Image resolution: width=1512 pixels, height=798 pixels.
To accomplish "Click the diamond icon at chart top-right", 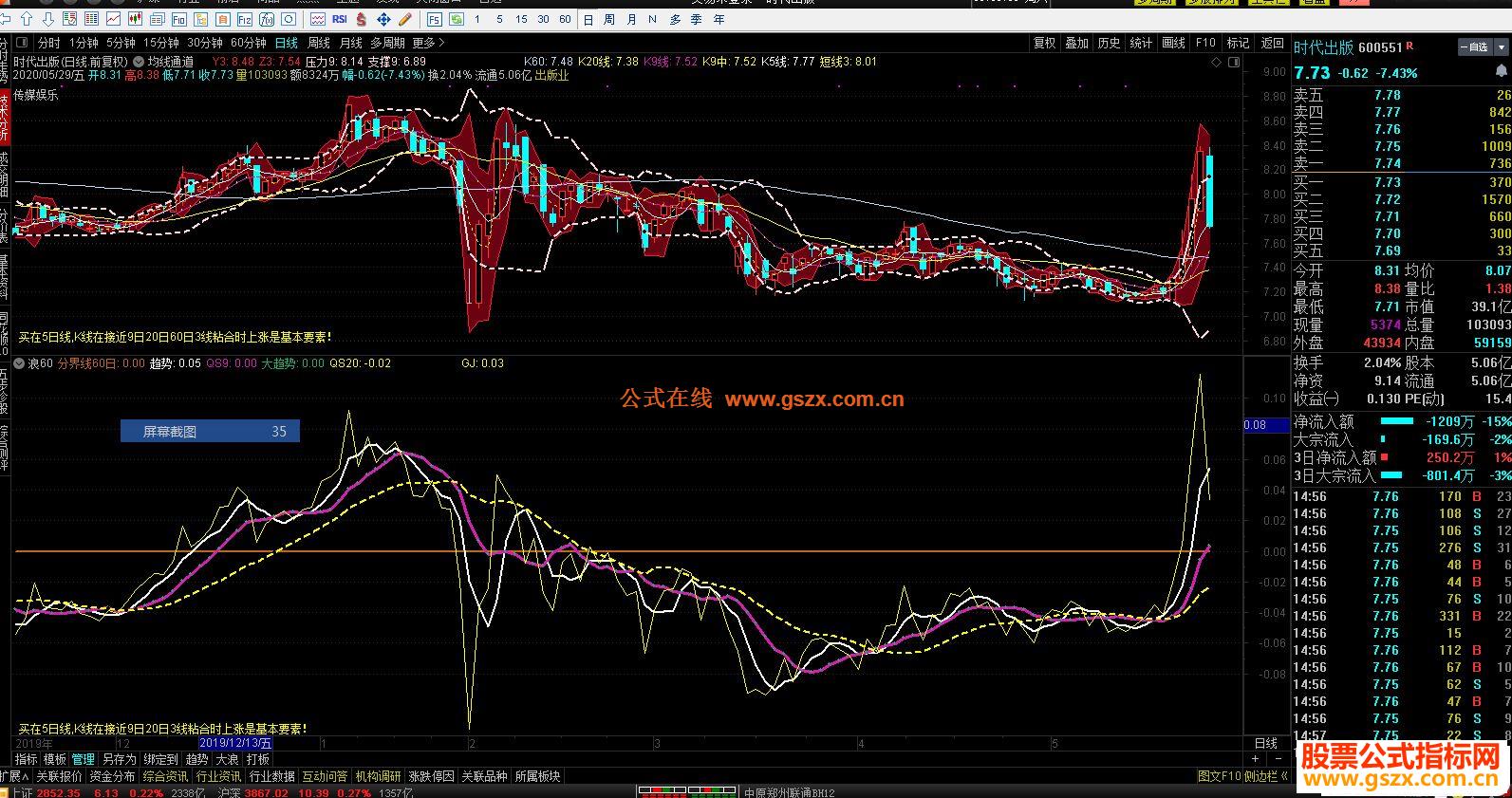I will (1217, 62).
